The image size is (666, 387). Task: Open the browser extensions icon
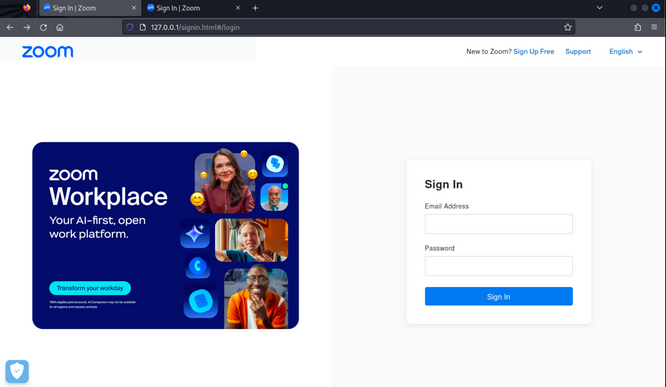pyautogui.click(x=638, y=27)
